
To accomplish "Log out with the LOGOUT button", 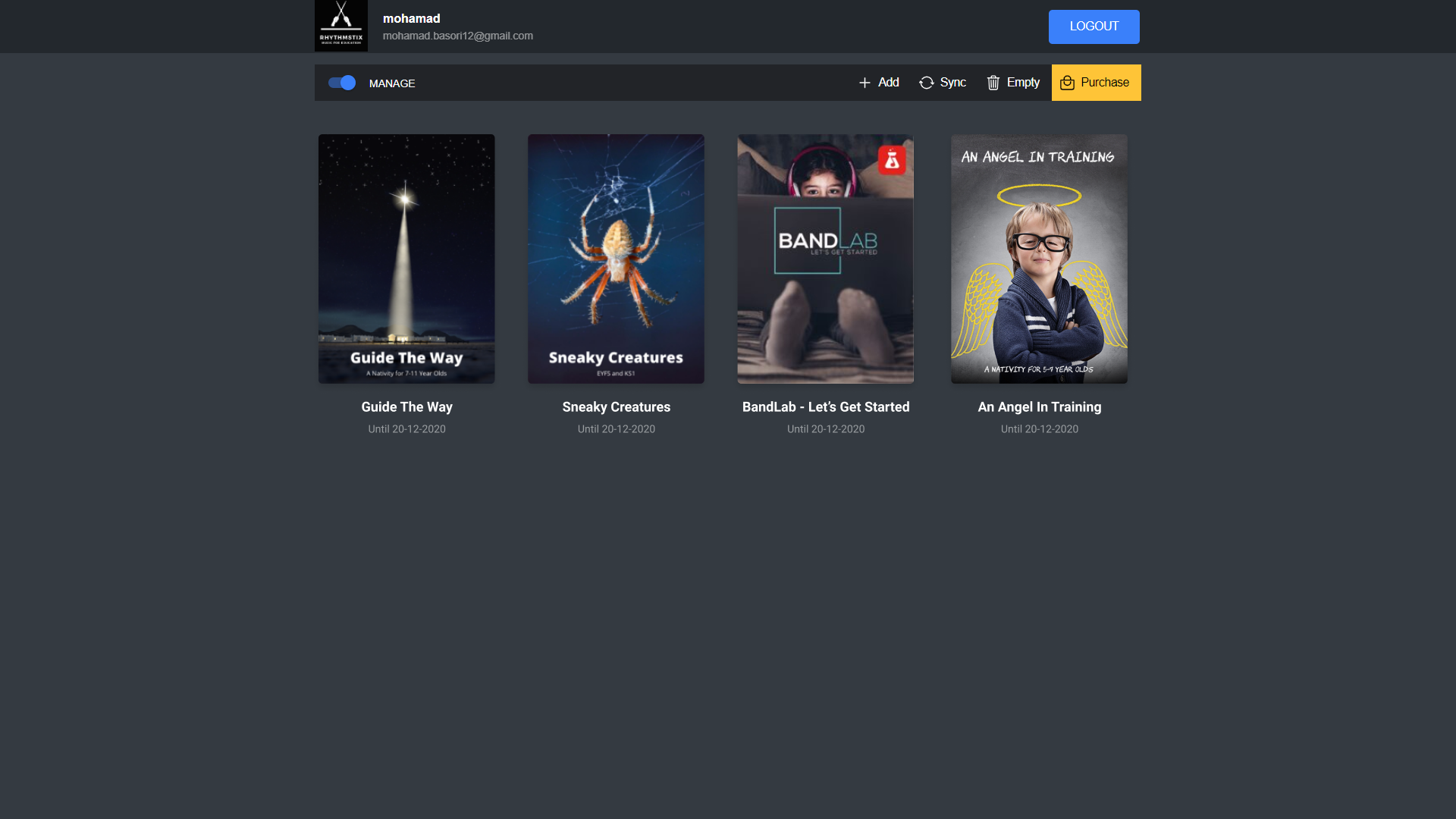I will tap(1094, 27).
